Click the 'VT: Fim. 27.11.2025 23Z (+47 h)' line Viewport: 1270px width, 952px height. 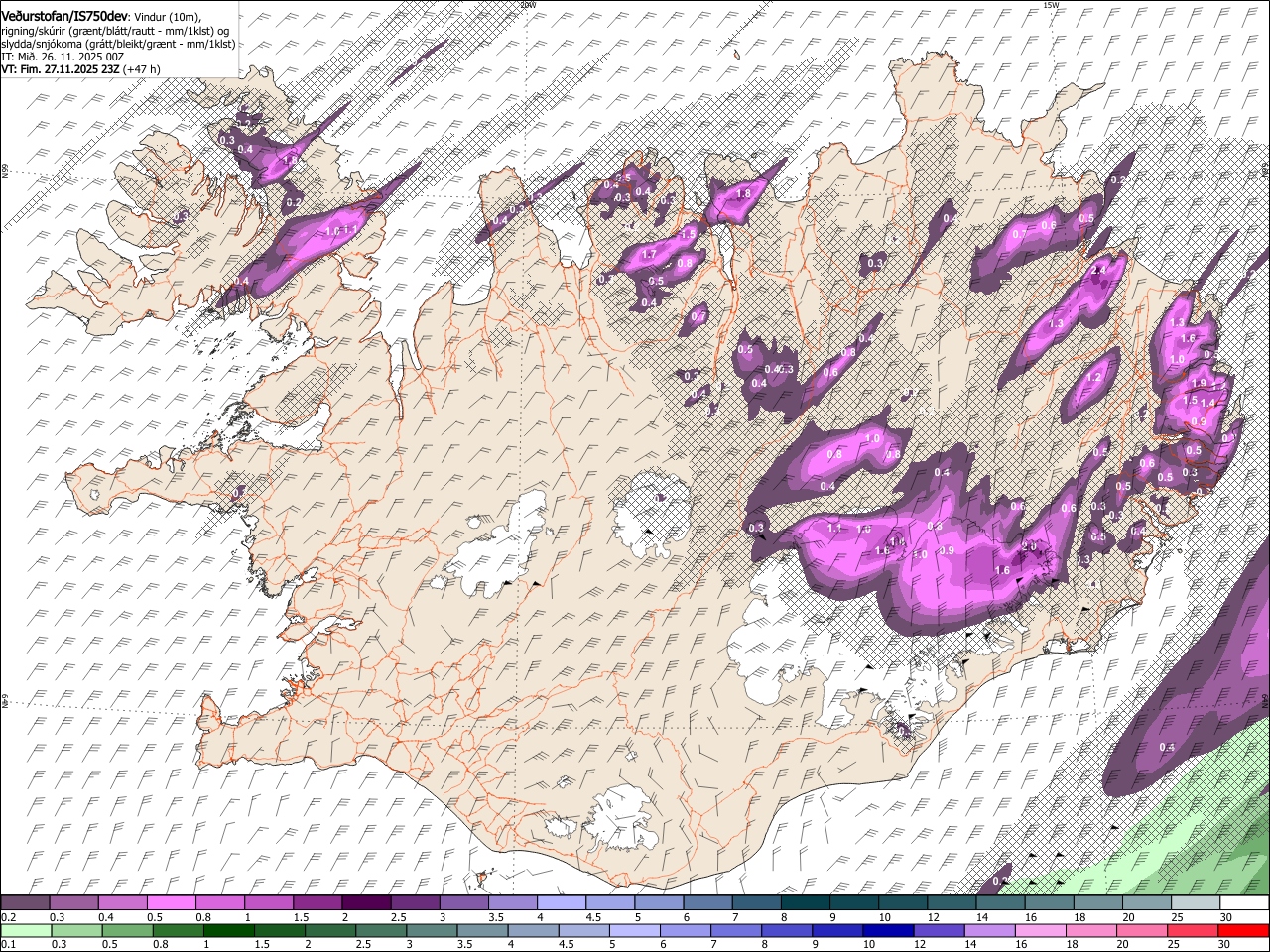click(x=80, y=69)
